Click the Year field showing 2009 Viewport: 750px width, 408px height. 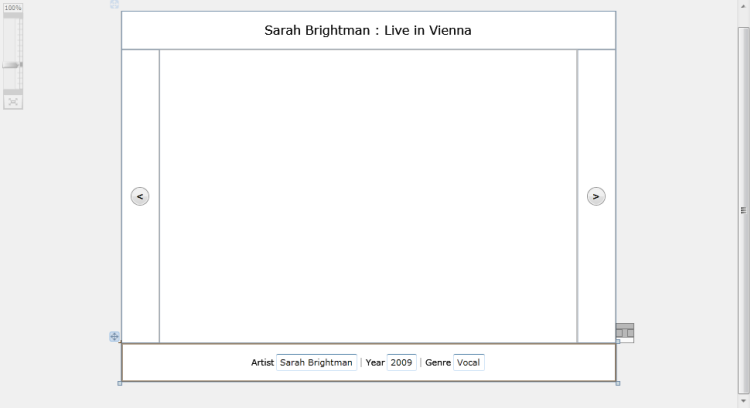coord(401,363)
